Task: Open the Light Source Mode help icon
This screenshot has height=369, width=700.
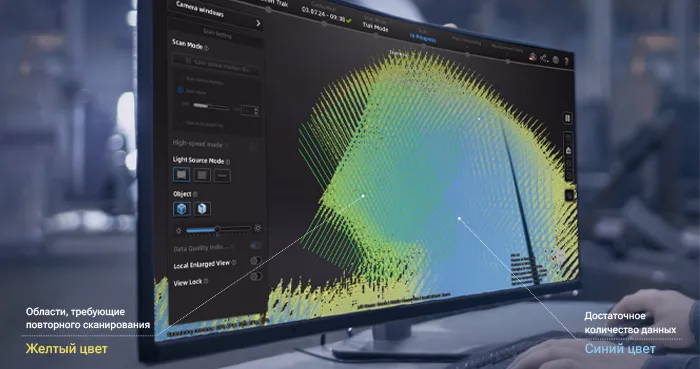Action: 228,162
